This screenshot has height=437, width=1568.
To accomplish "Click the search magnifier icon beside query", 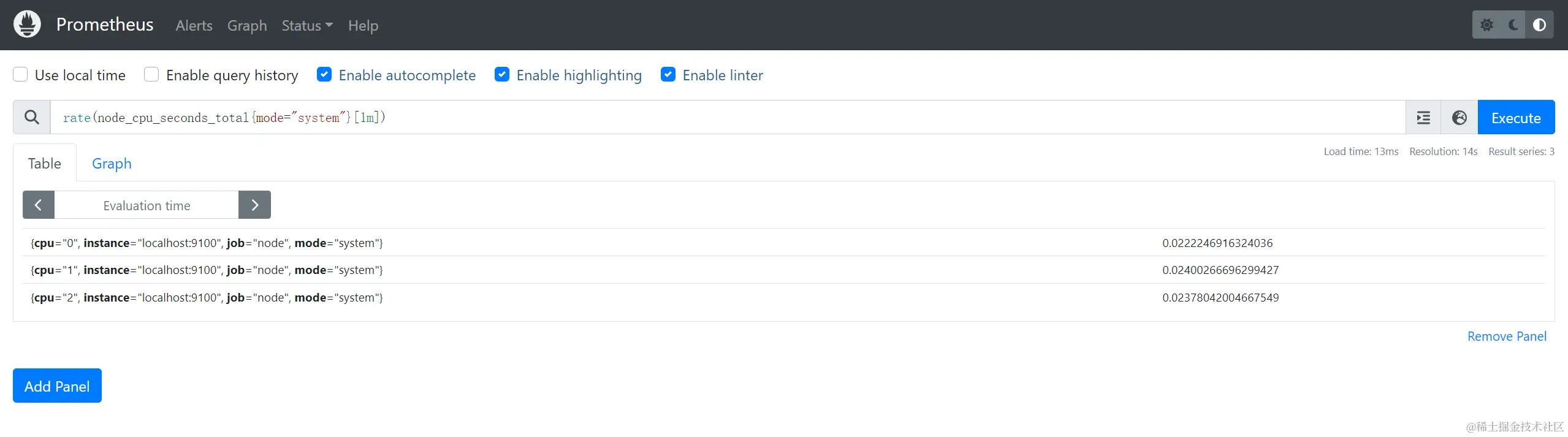I will pyautogui.click(x=32, y=117).
